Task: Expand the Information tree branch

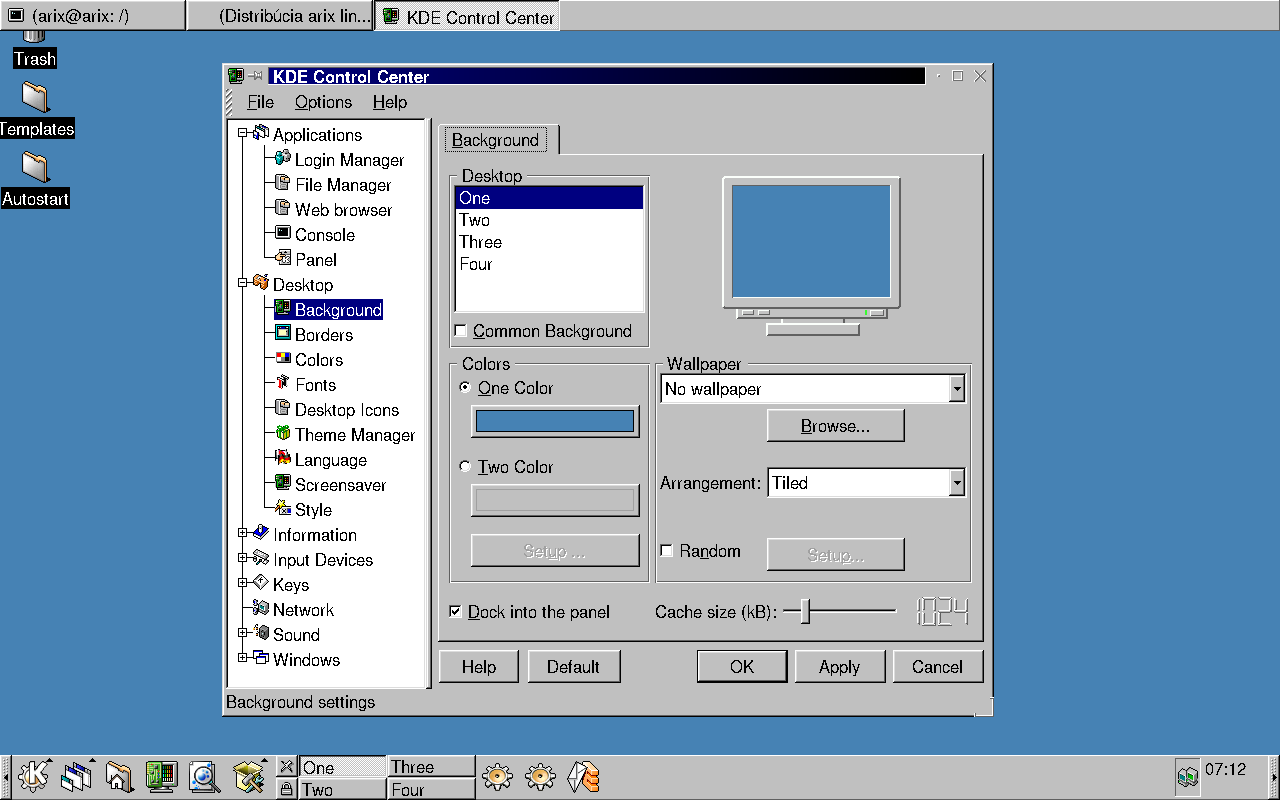Action: click(243, 534)
